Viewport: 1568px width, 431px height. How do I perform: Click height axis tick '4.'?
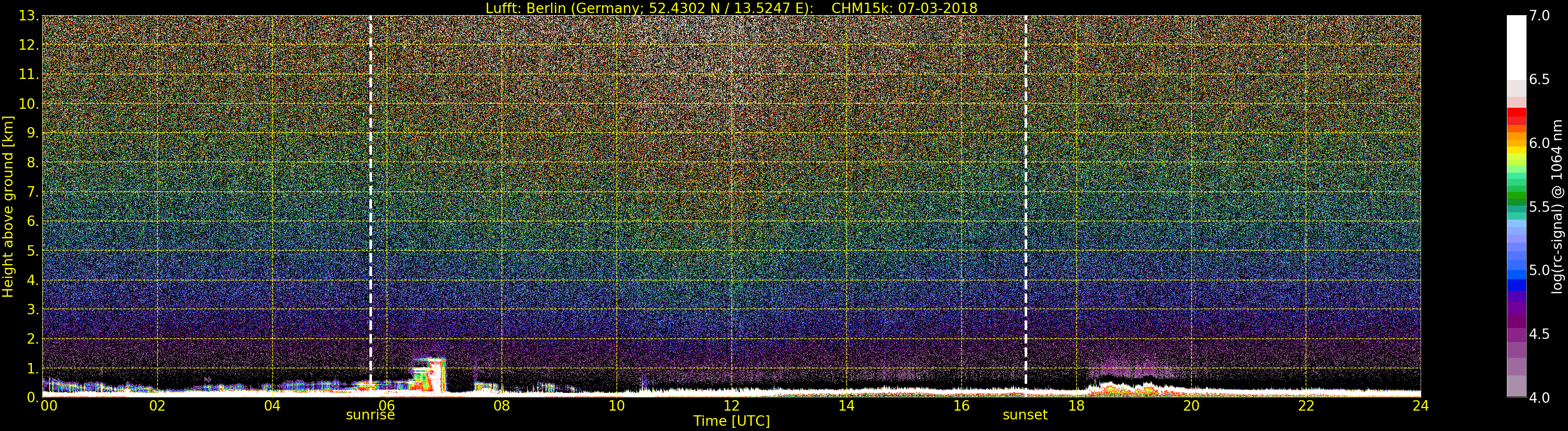pos(33,280)
